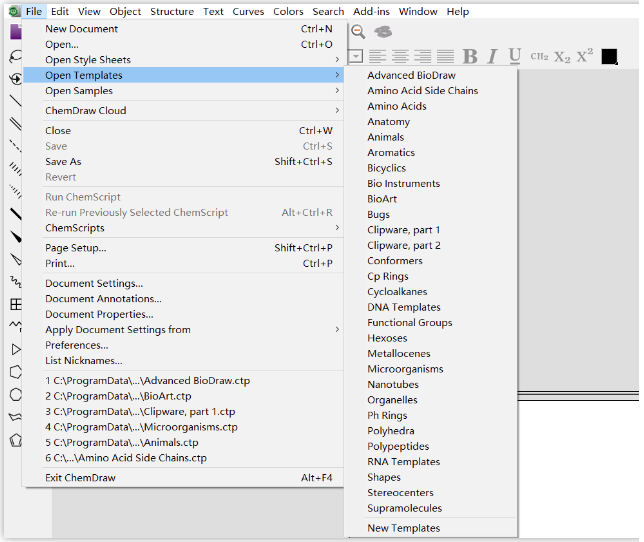
Task: Select the Lasso tool in left toolbar
Action: [x=16, y=56]
